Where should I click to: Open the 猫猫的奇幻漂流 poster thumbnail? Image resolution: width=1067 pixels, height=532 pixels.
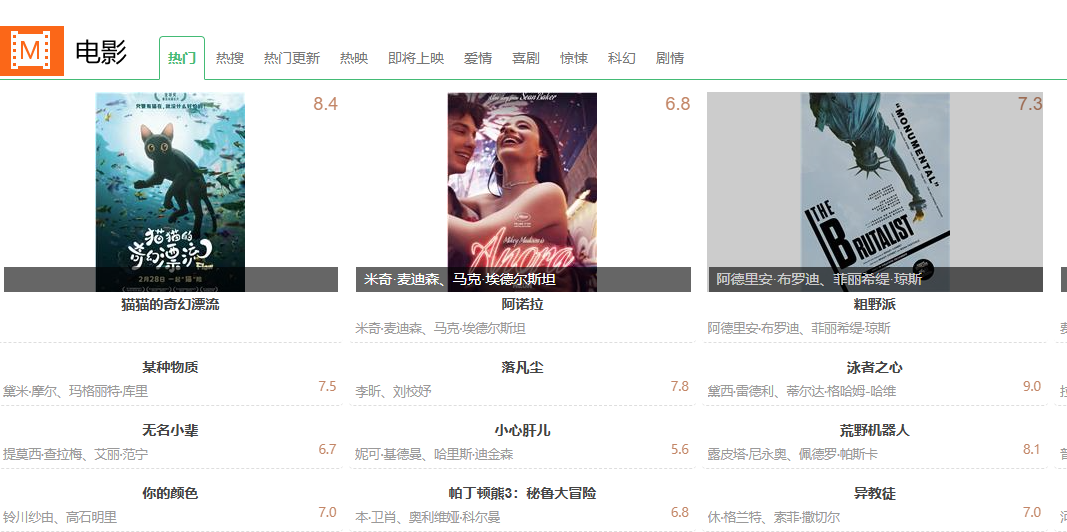(170, 192)
